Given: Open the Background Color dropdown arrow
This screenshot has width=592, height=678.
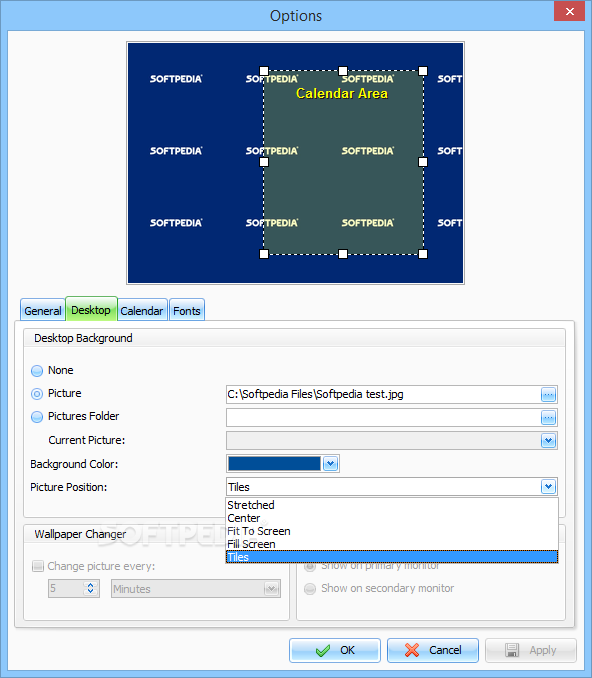Looking at the screenshot, I should point(330,464).
